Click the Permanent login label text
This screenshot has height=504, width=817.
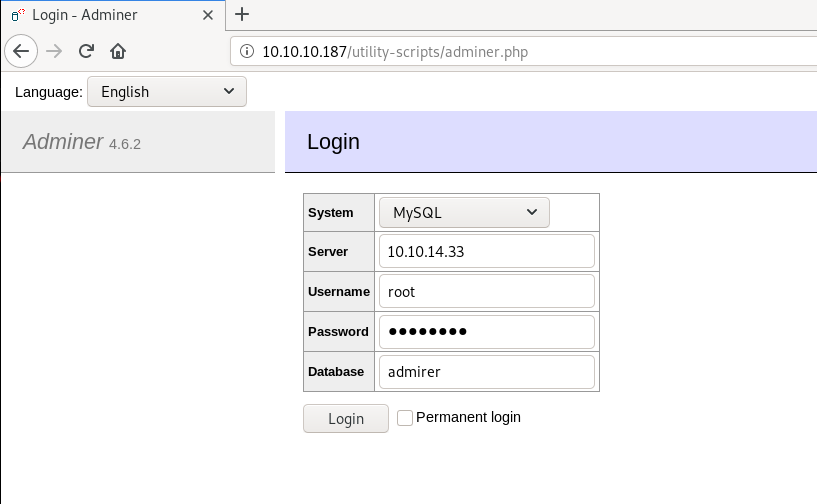tap(468, 417)
